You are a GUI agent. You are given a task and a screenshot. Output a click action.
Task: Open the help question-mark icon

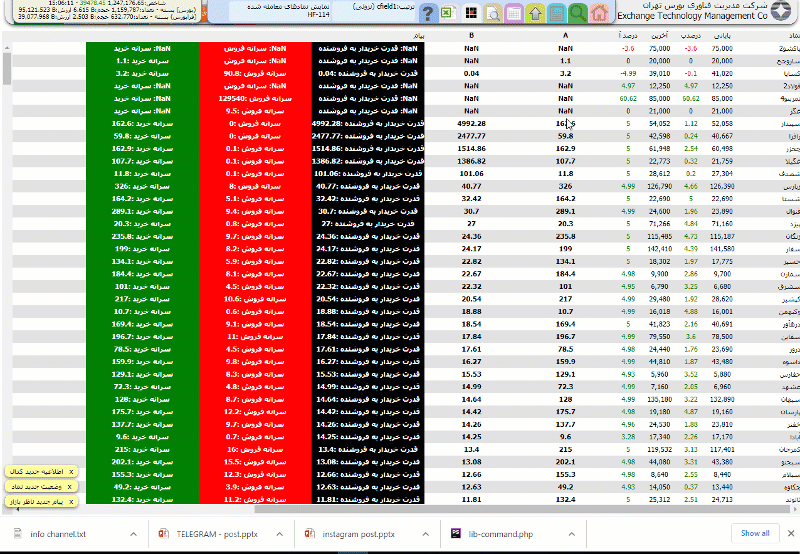point(428,13)
